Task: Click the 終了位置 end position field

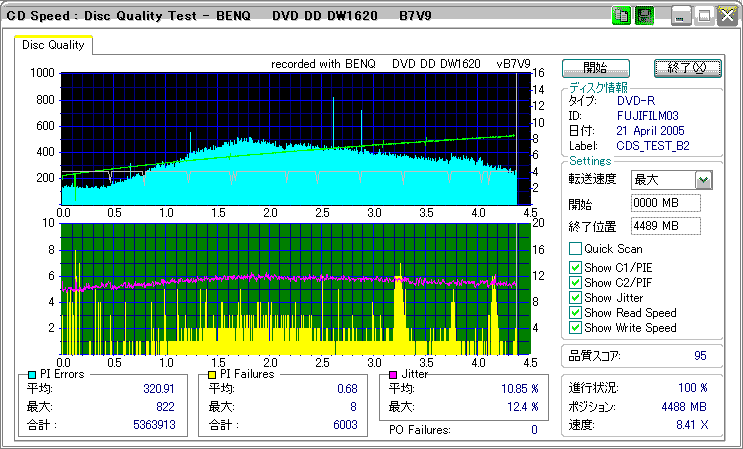Action: point(666,226)
